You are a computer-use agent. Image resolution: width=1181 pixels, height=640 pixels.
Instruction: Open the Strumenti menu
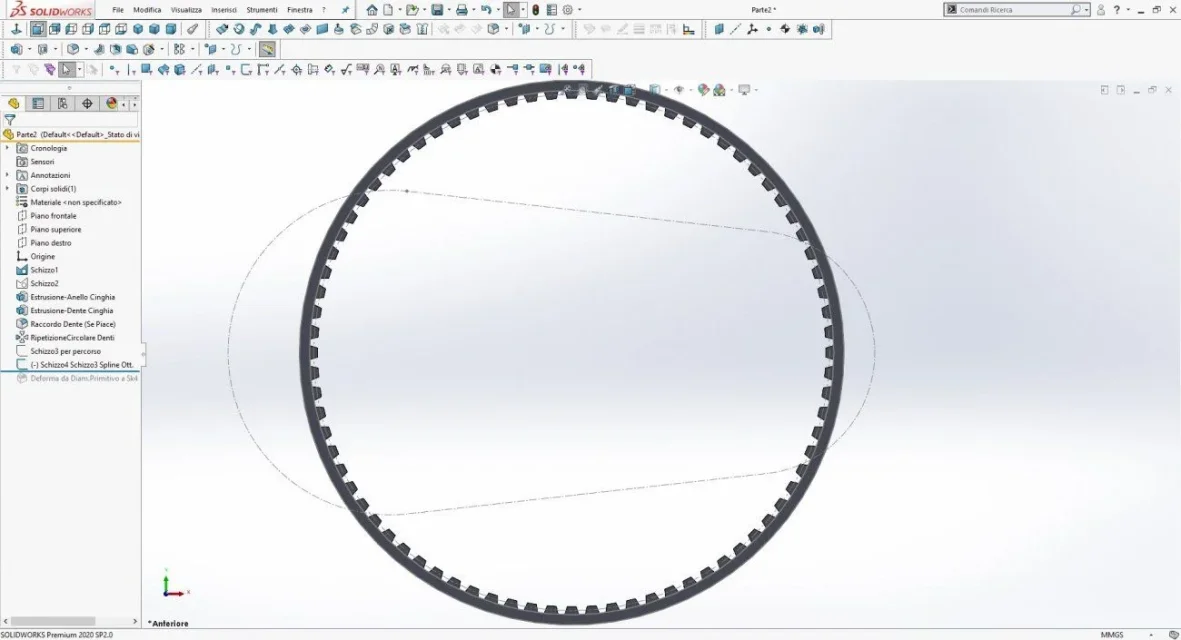262,10
